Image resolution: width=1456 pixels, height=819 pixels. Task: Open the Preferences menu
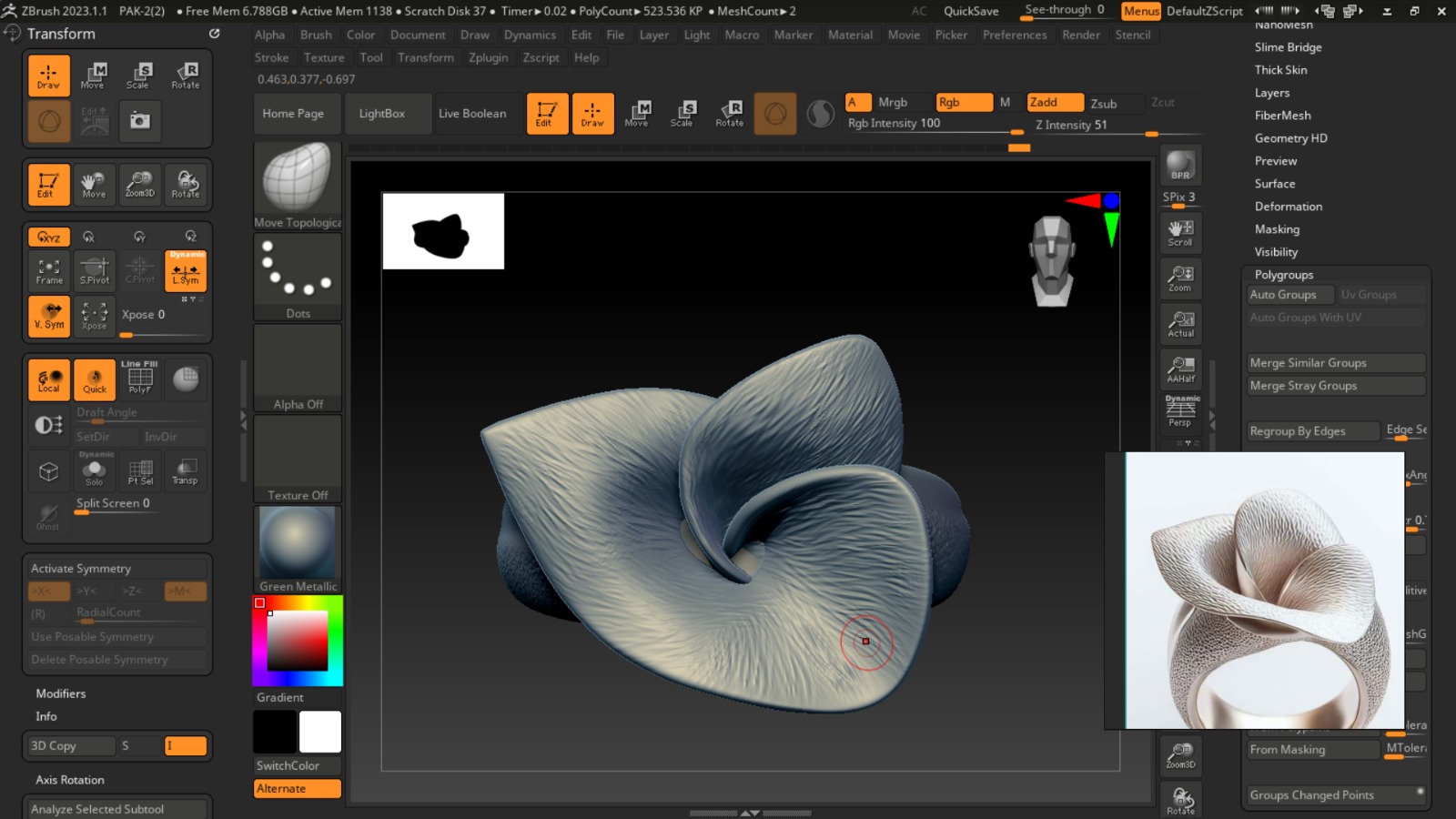point(1014,35)
